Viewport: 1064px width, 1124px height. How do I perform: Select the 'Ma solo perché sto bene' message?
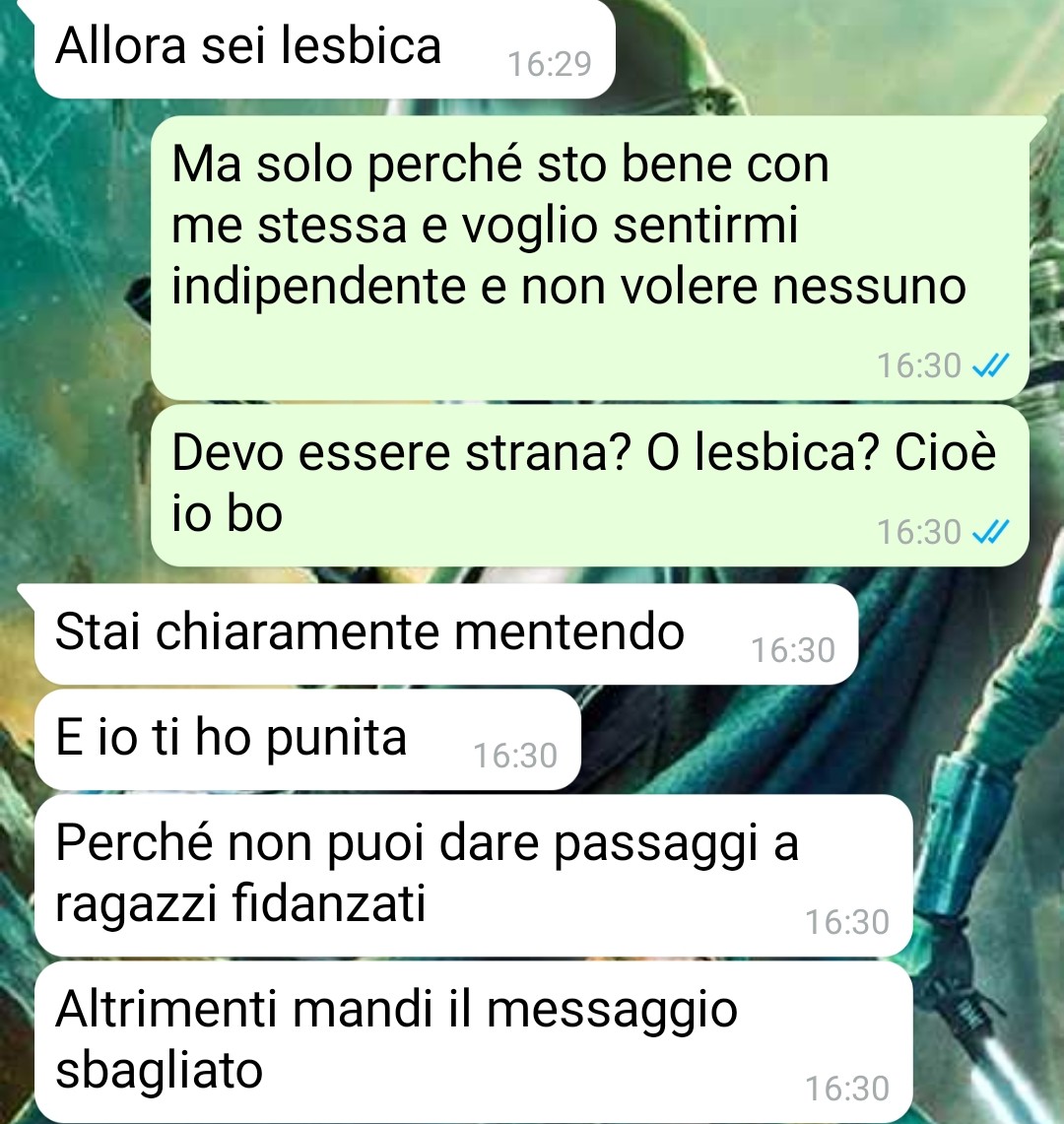pos(590,257)
